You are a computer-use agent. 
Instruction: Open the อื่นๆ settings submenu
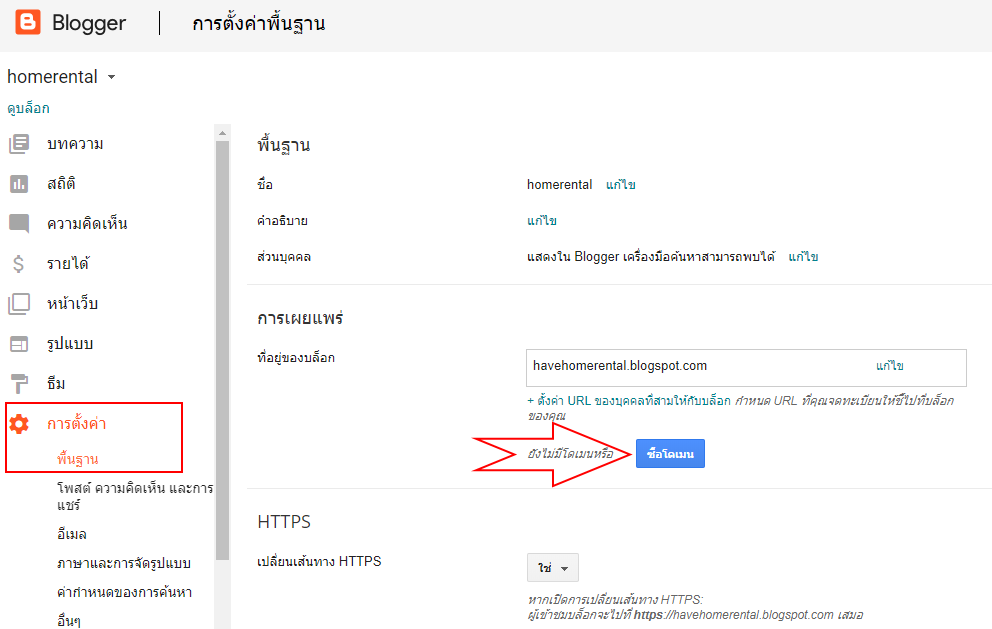[68, 621]
